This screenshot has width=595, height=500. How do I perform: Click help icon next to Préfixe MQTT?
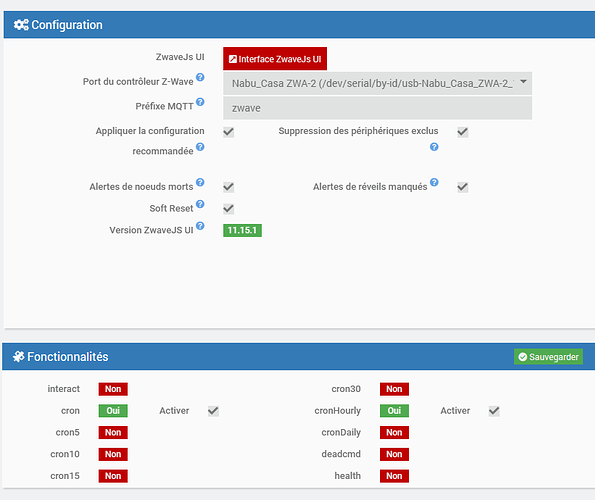pos(200,102)
